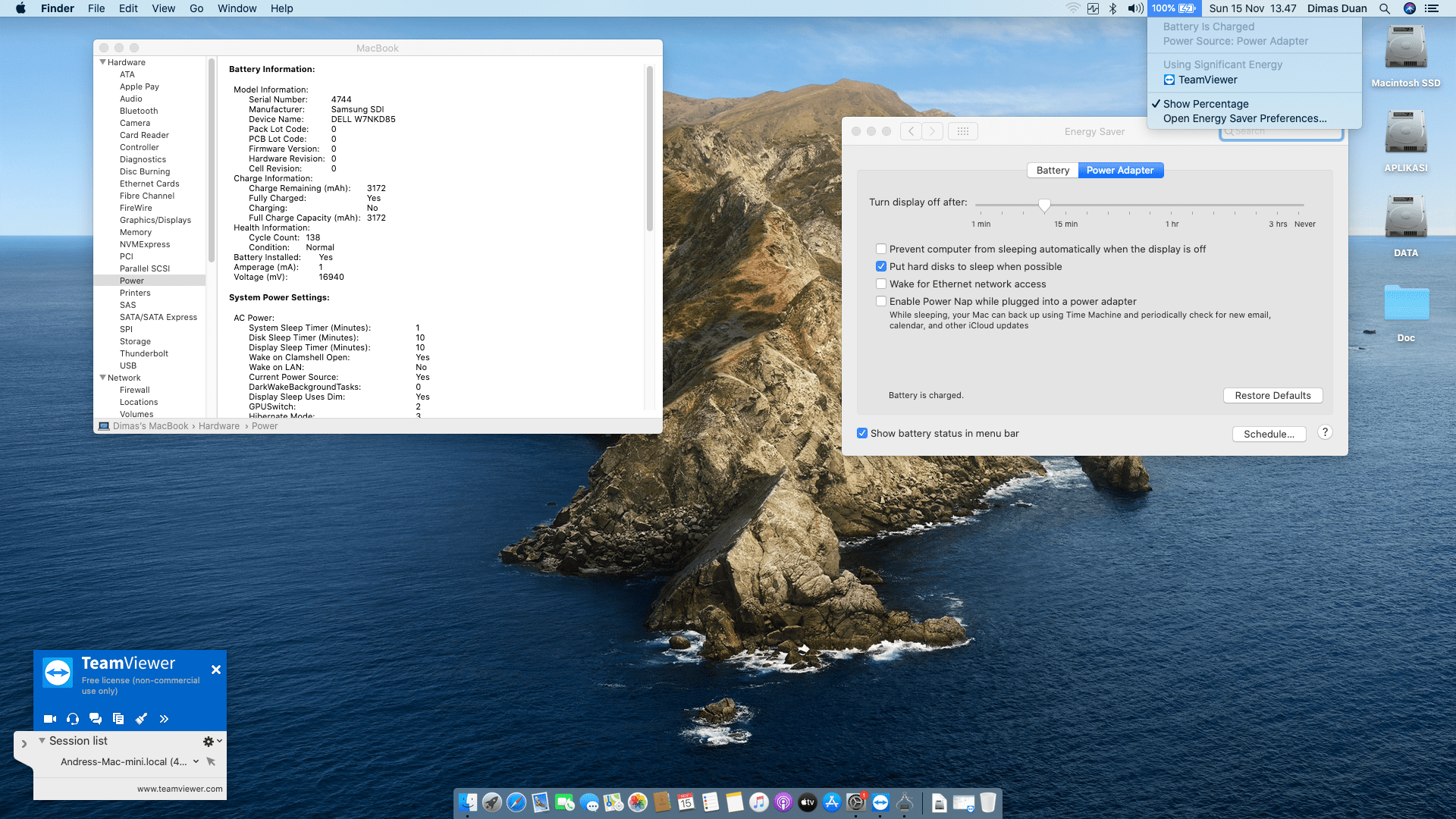The image size is (1456, 819).
Task: Open the Go menu in menu bar
Action: (196, 8)
